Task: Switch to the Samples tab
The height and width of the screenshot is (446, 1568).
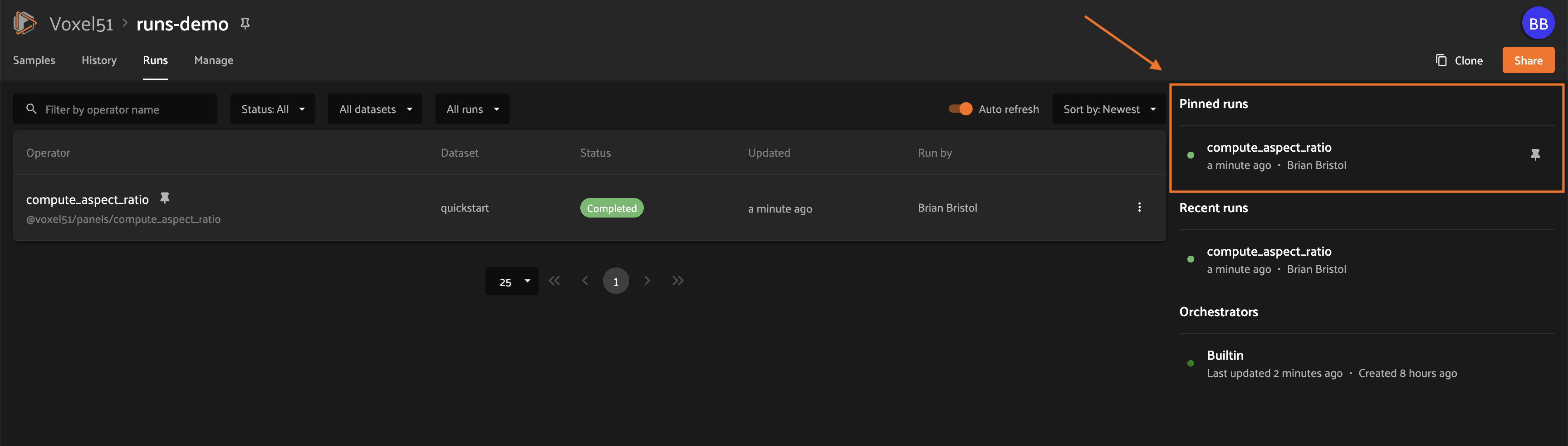Action: (34, 60)
